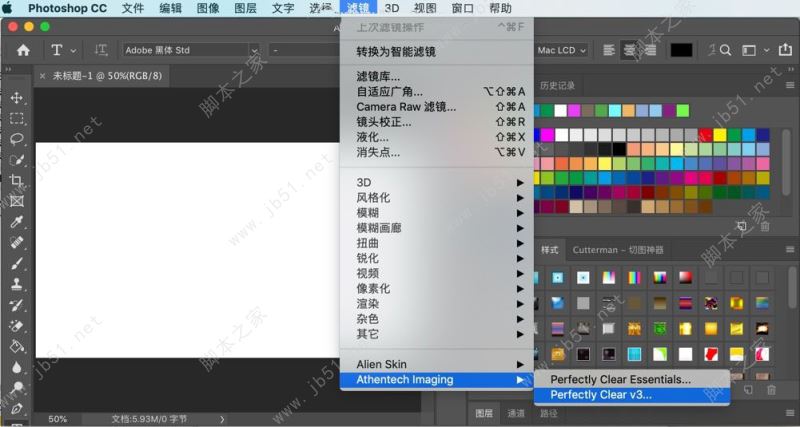Click the share icon in options bar
This screenshot has height=427, width=800.
click(x=785, y=49)
